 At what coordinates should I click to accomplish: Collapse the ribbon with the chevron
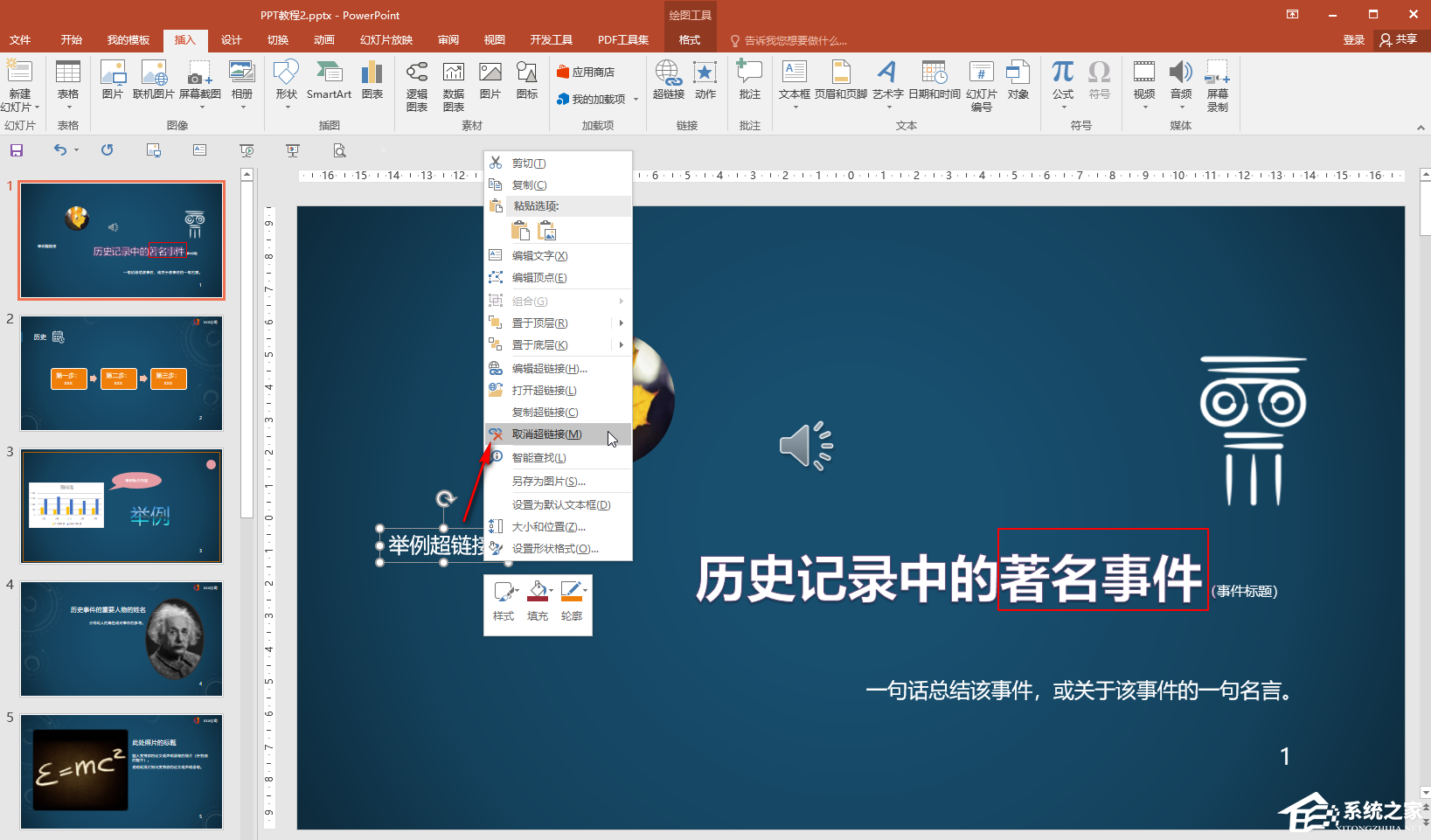(1421, 128)
